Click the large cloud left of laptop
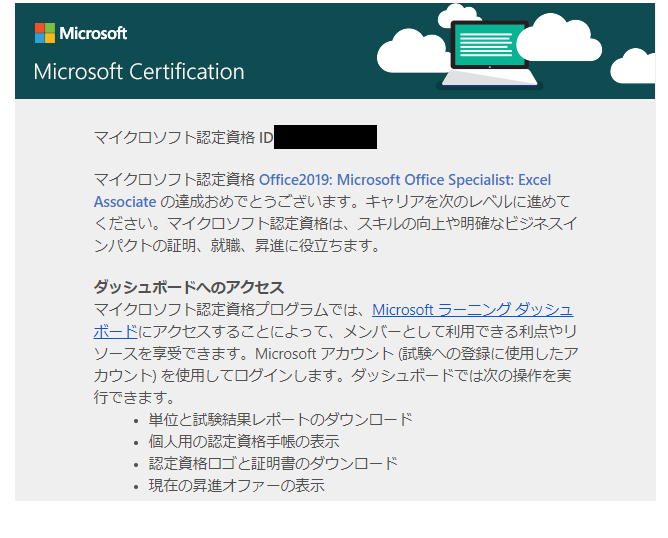 pyautogui.click(x=411, y=51)
